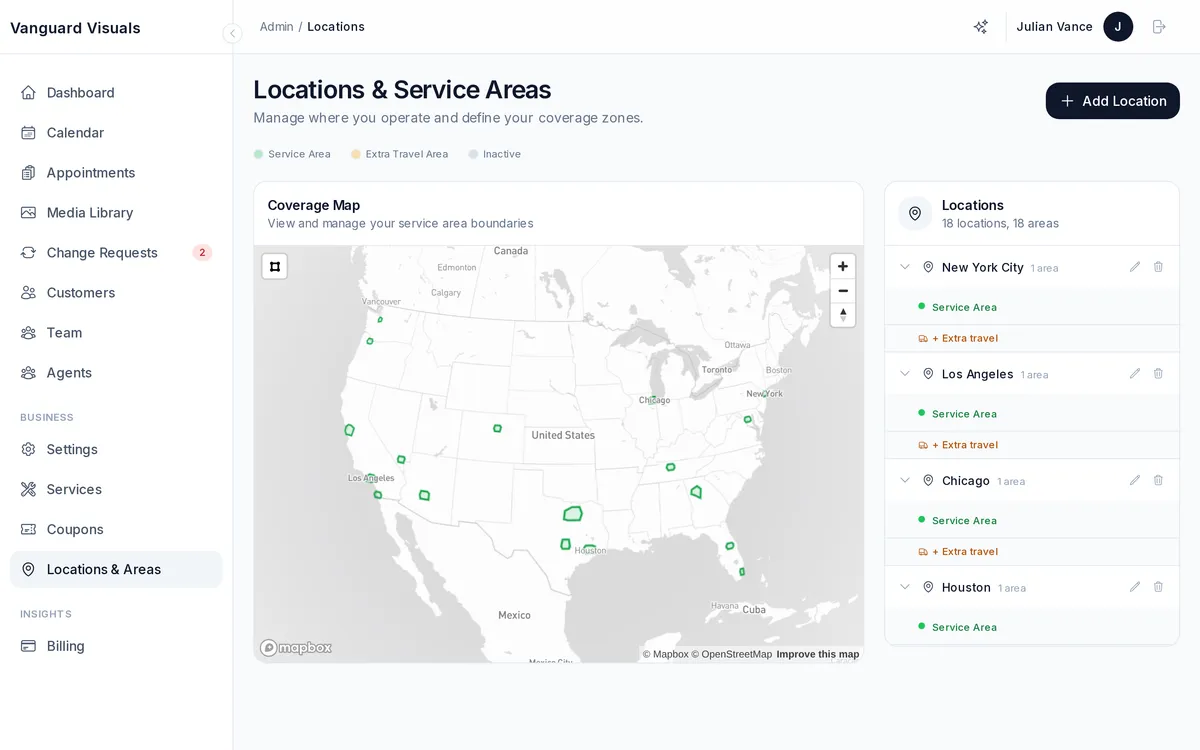
Task: Collapse the left sidebar using the chevron
Action: click(x=232, y=33)
